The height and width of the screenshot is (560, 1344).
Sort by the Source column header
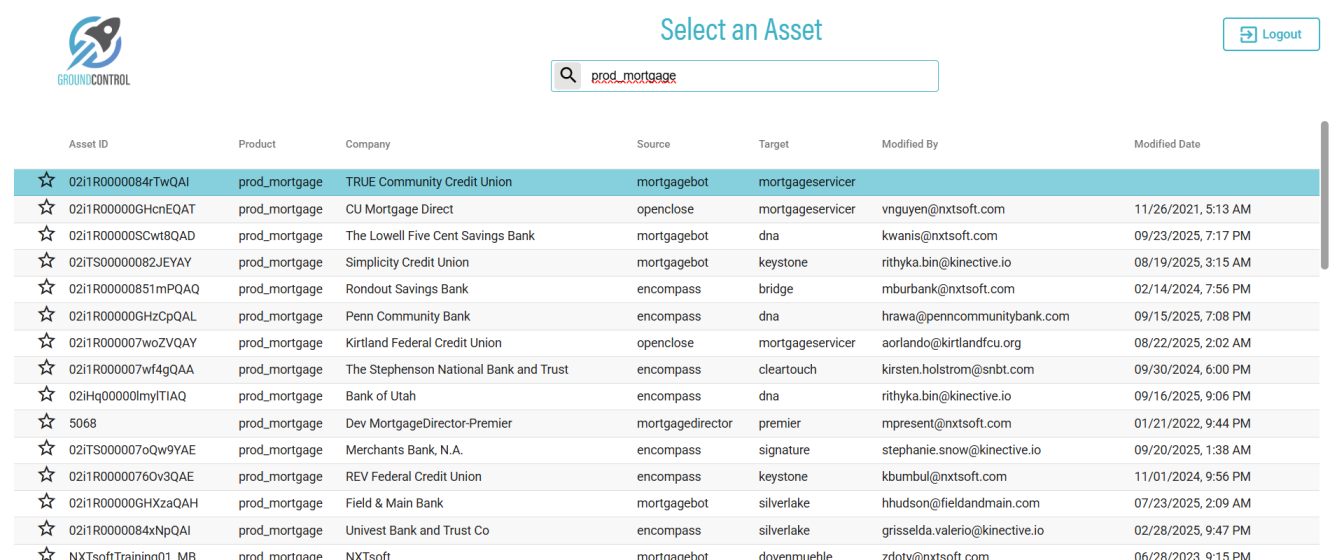tap(653, 144)
